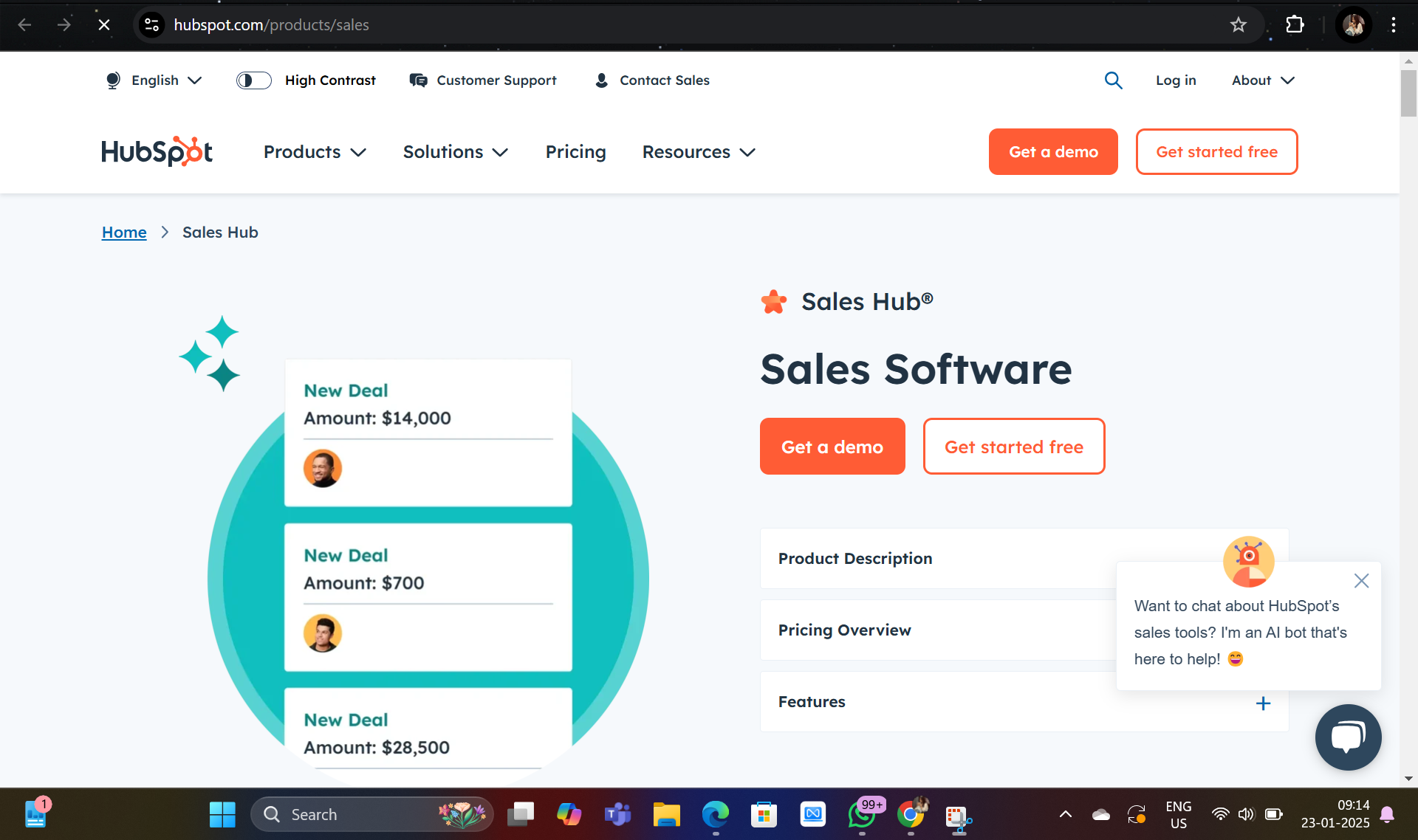Click the Sales Hub breadcrumb text
Screen dimensions: 1418x840
pyautogui.click(x=220, y=233)
